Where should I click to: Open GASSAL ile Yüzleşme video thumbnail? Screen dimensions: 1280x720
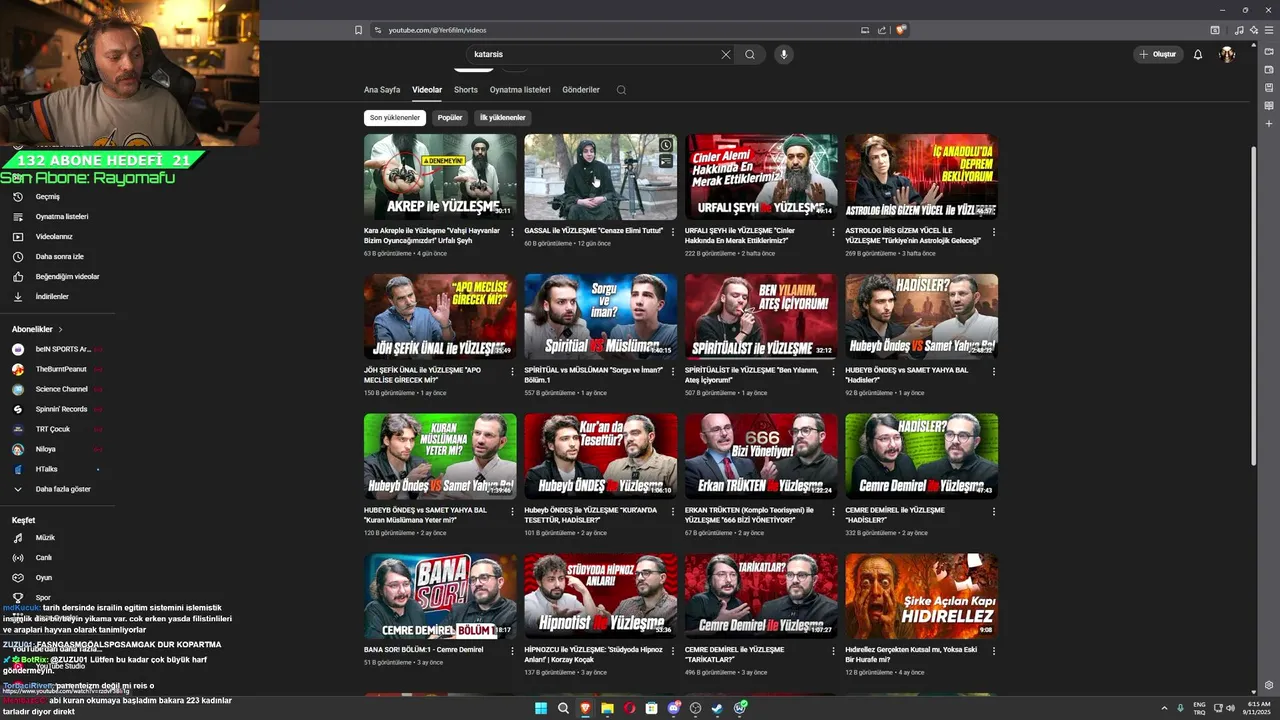600,177
